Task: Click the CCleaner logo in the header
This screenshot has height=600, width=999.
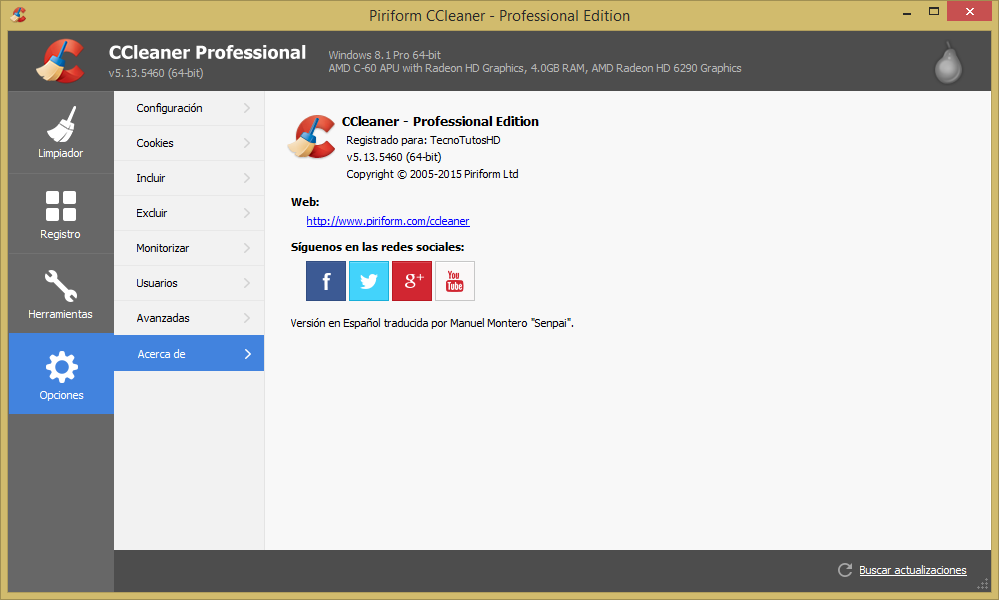Action: point(61,61)
